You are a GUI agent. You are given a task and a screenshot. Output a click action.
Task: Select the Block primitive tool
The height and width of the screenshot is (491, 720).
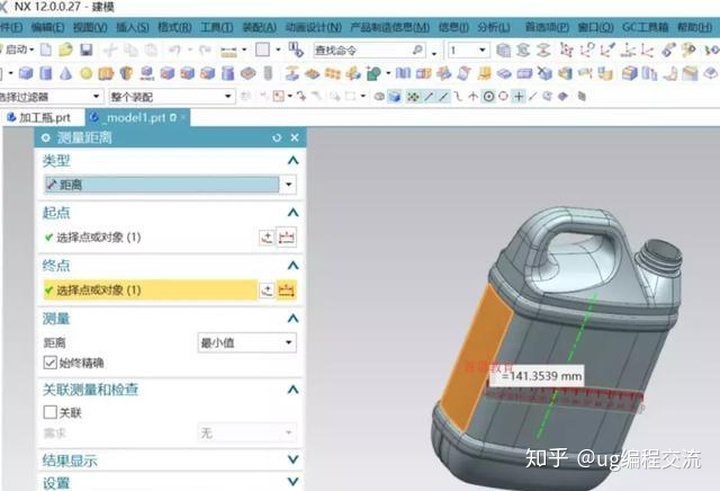coord(26,73)
